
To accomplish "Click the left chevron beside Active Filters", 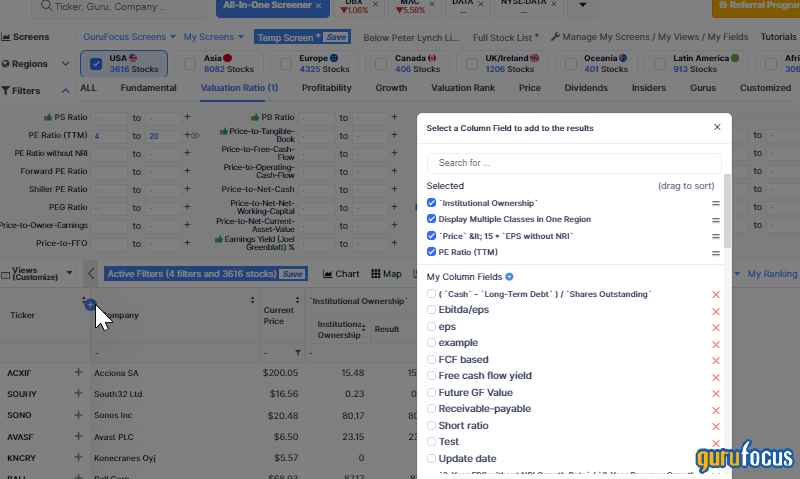I will 91,273.
